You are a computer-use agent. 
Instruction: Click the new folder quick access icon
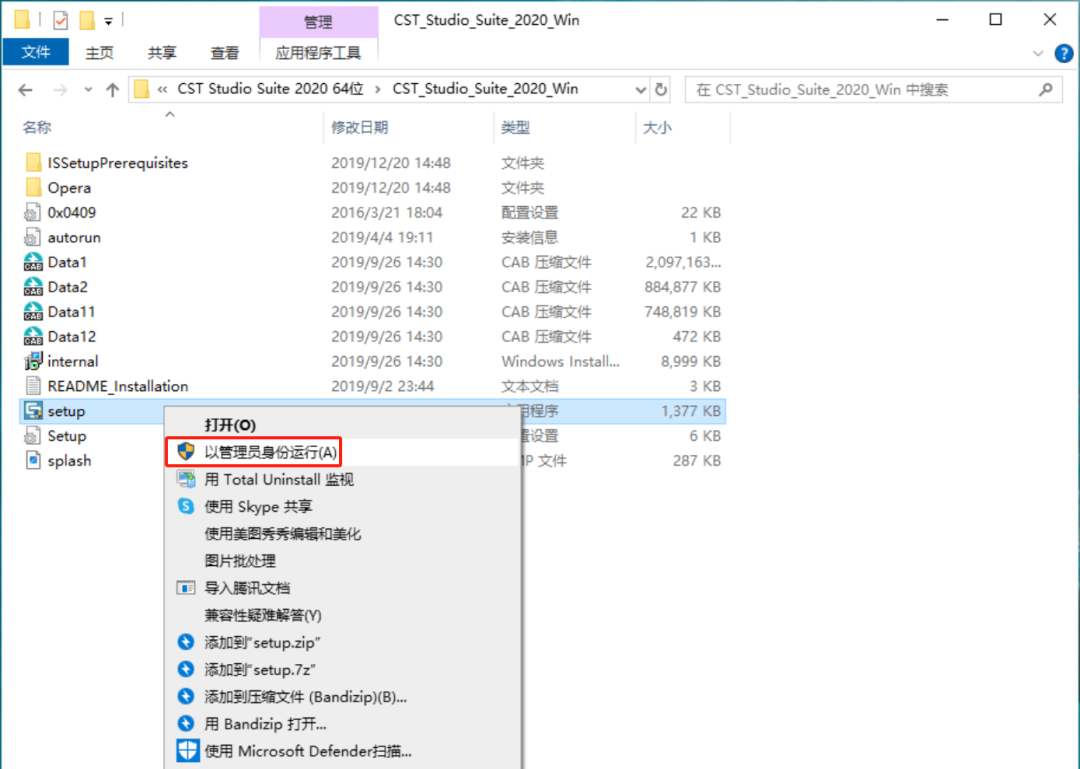point(87,21)
